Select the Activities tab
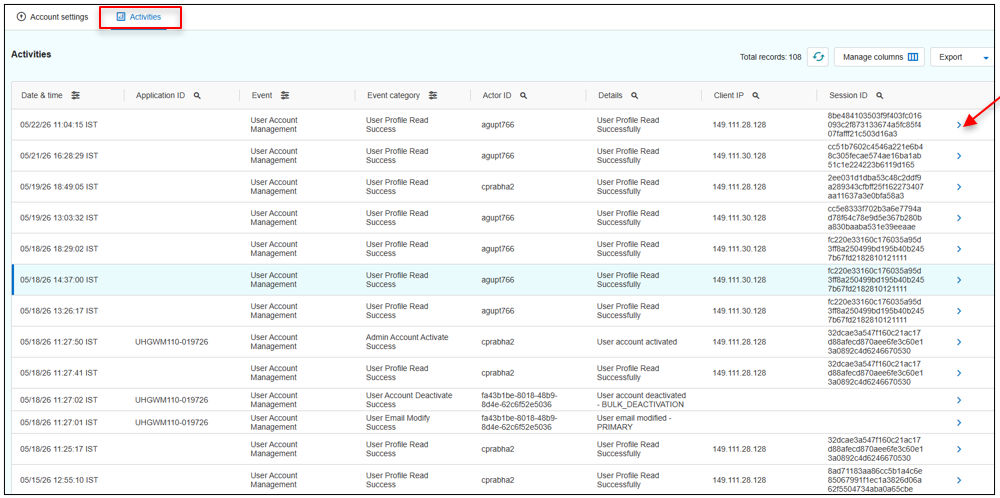 click(139, 17)
